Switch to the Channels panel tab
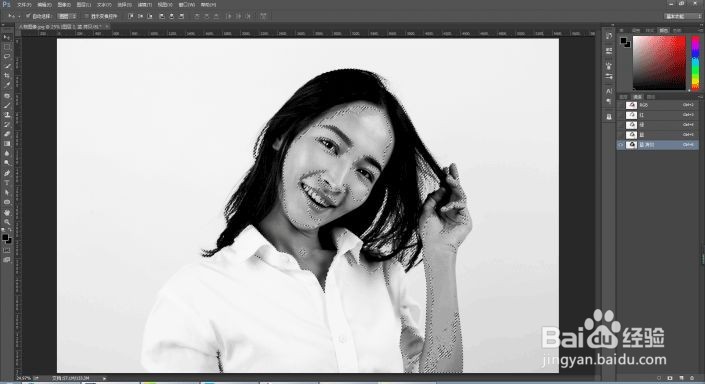Screen dimensions: 705x384 637,97
